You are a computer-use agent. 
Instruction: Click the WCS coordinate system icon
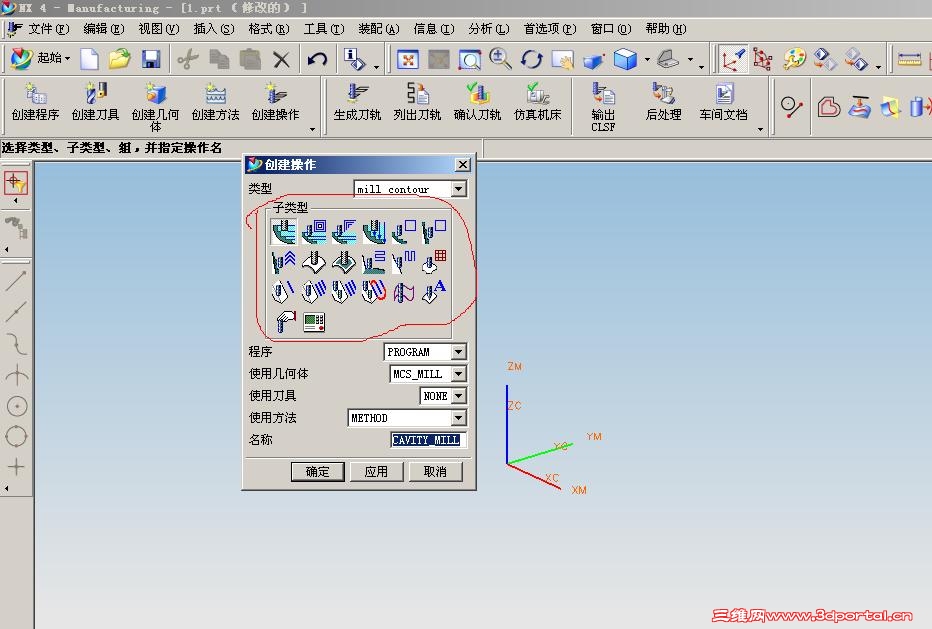pos(732,59)
